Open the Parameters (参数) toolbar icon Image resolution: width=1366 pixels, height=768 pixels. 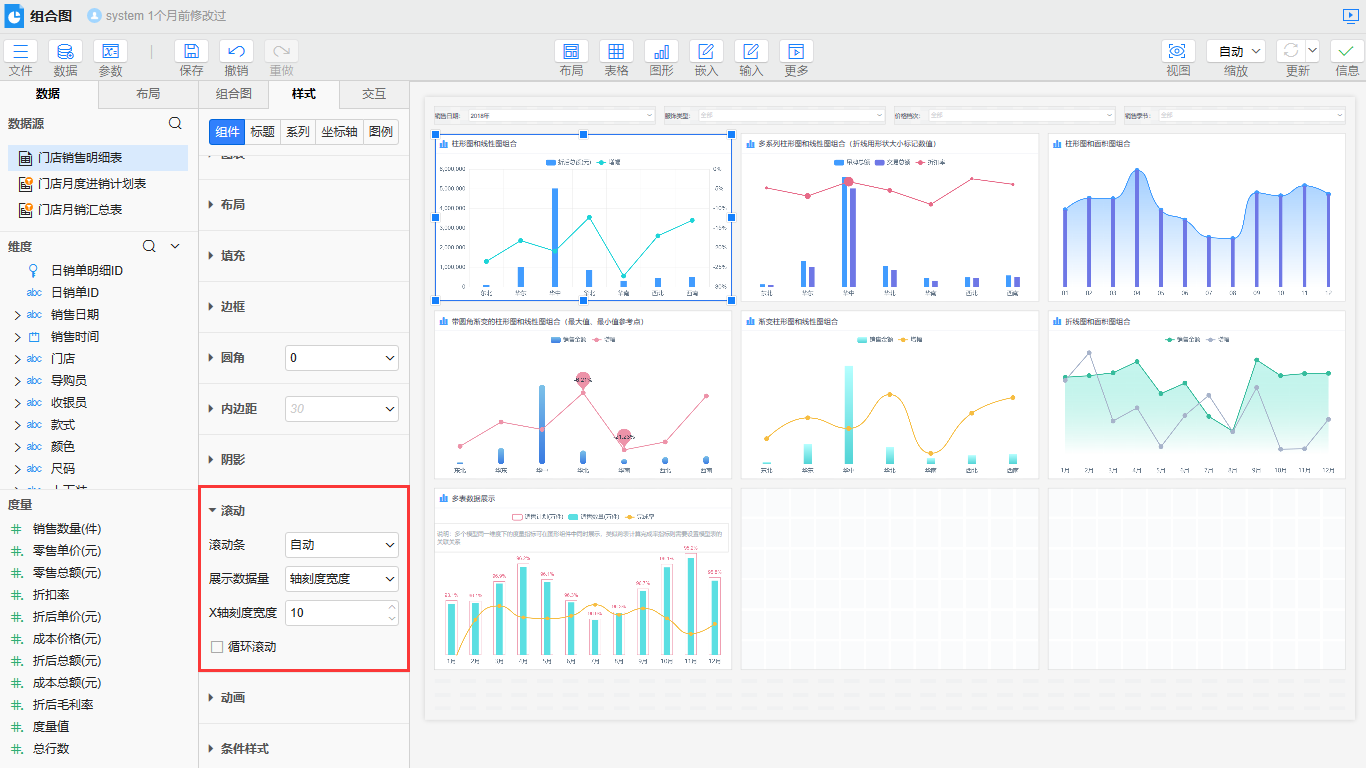tap(110, 52)
